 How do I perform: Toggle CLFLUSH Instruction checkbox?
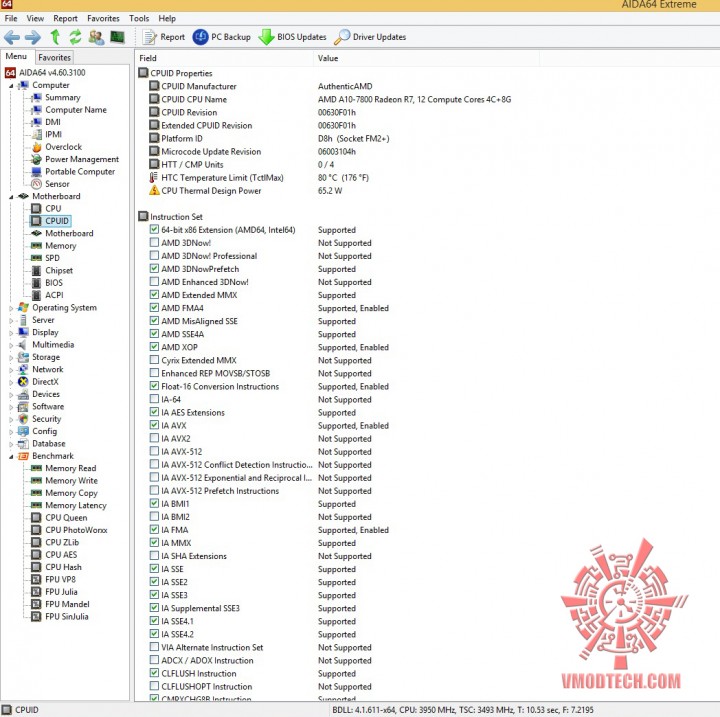click(x=154, y=673)
